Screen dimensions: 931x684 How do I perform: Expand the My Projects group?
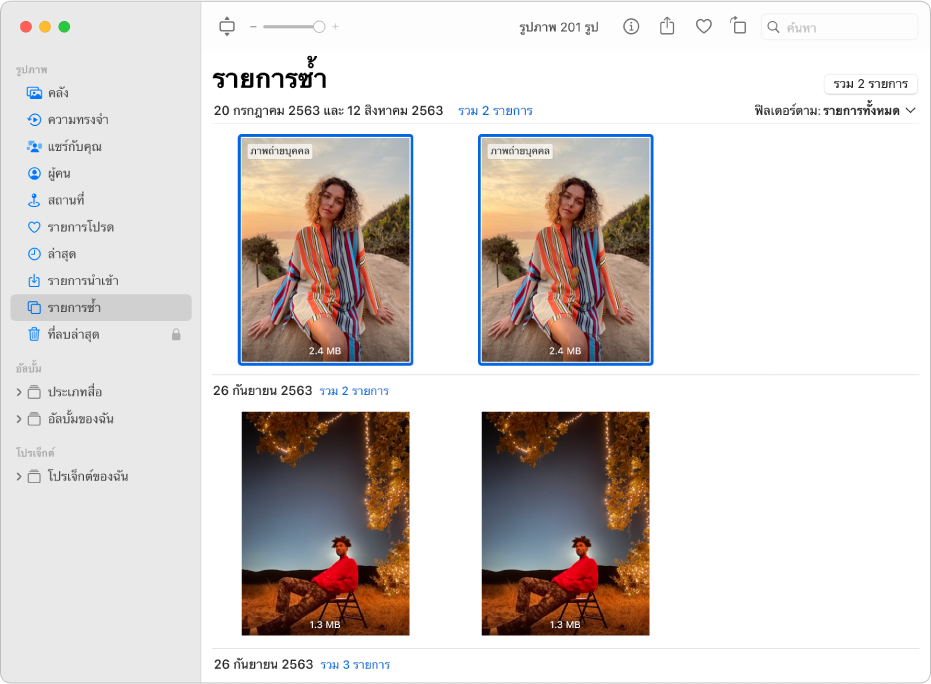[x=20, y=476]
